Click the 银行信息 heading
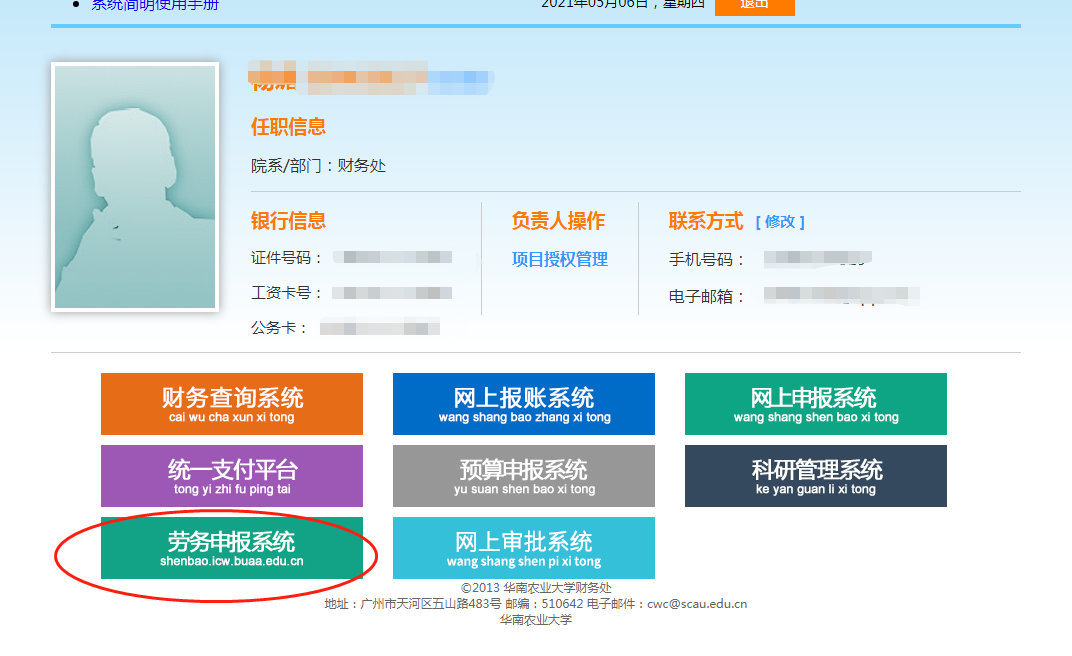1072x656 pixels. click(x=289, y=221)
